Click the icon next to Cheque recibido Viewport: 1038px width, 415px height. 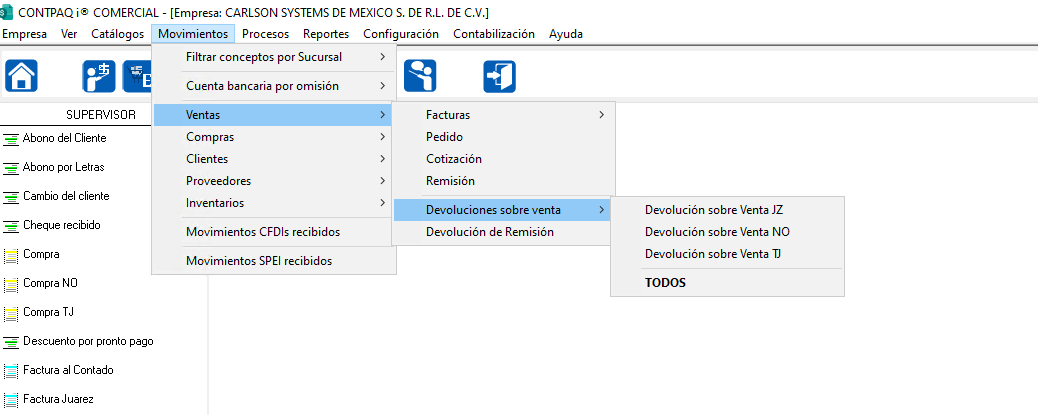tap(11, 226)
